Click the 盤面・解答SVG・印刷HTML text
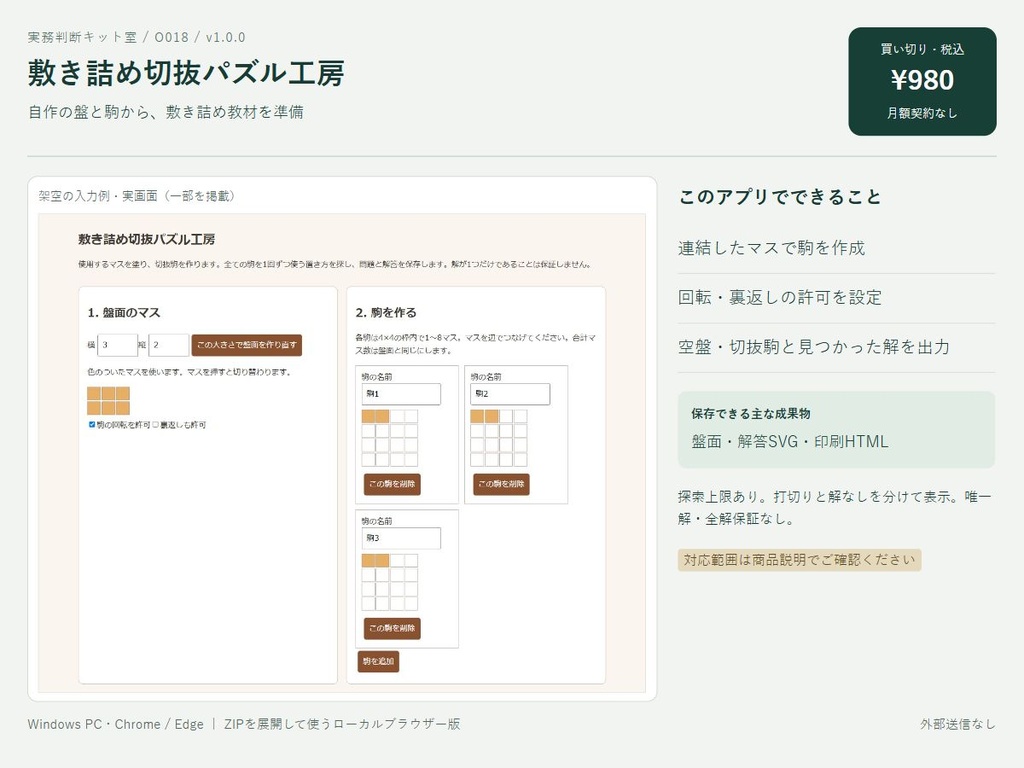The height and width of the screenshot is (768, 1024). click(x=790, y=441)
